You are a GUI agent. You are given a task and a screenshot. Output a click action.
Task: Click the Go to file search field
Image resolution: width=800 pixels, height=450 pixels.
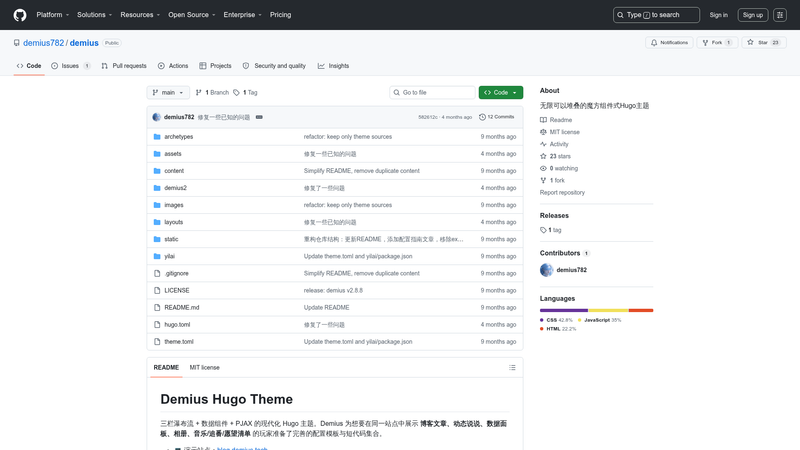432,92
